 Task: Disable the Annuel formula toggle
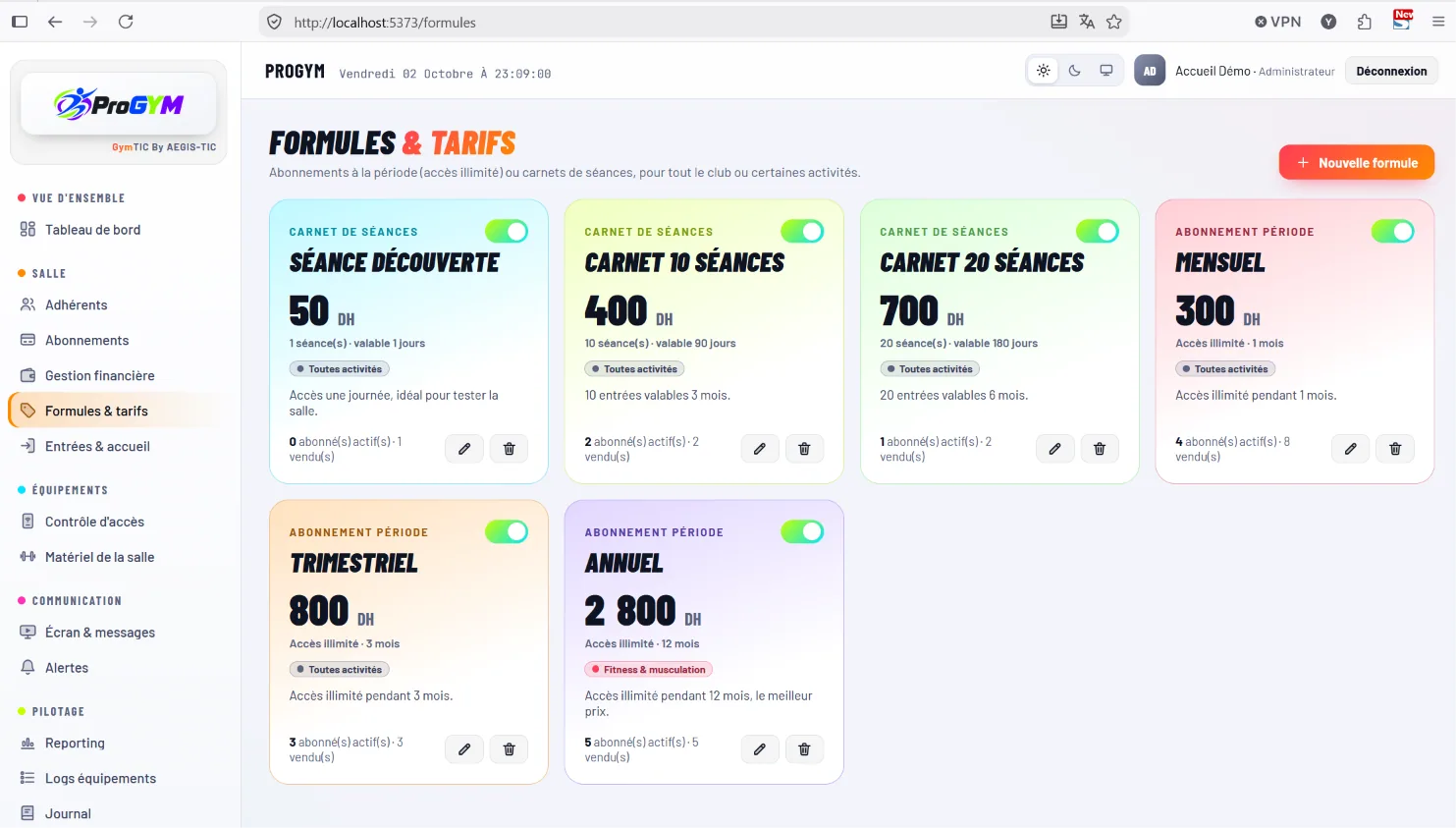(802, 531)
